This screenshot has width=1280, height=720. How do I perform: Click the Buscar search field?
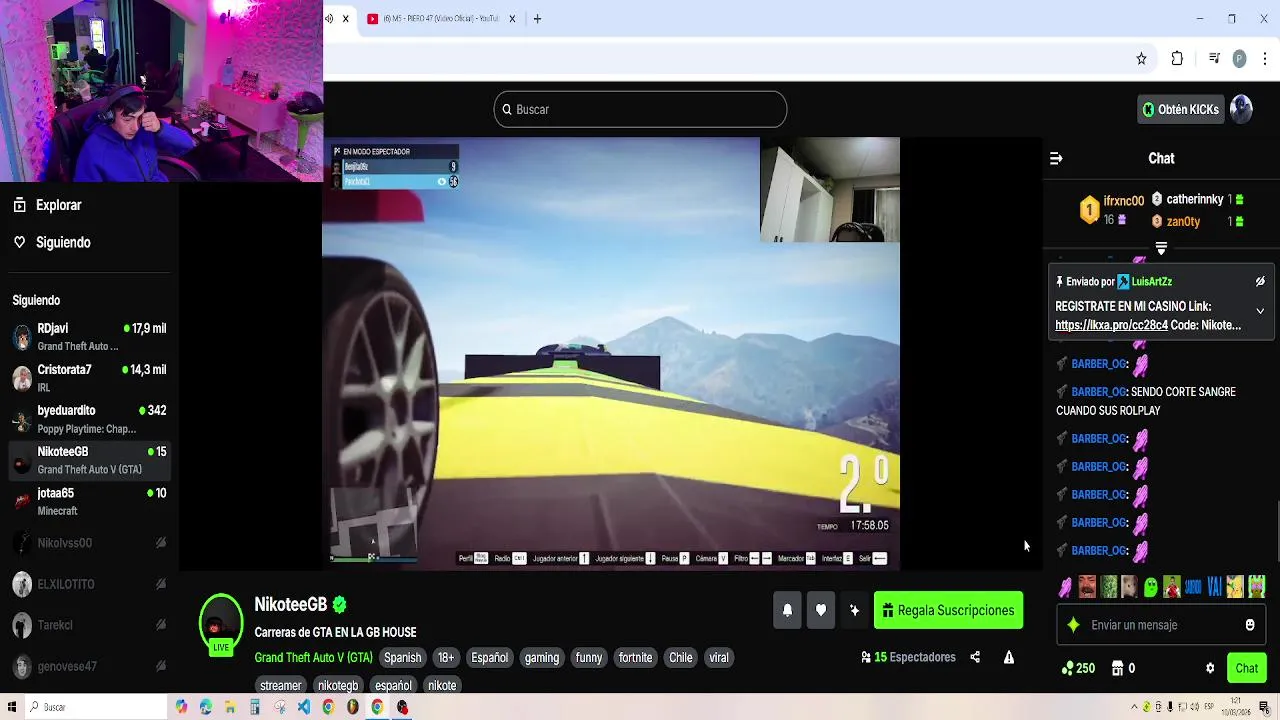[x=640, y=109]
